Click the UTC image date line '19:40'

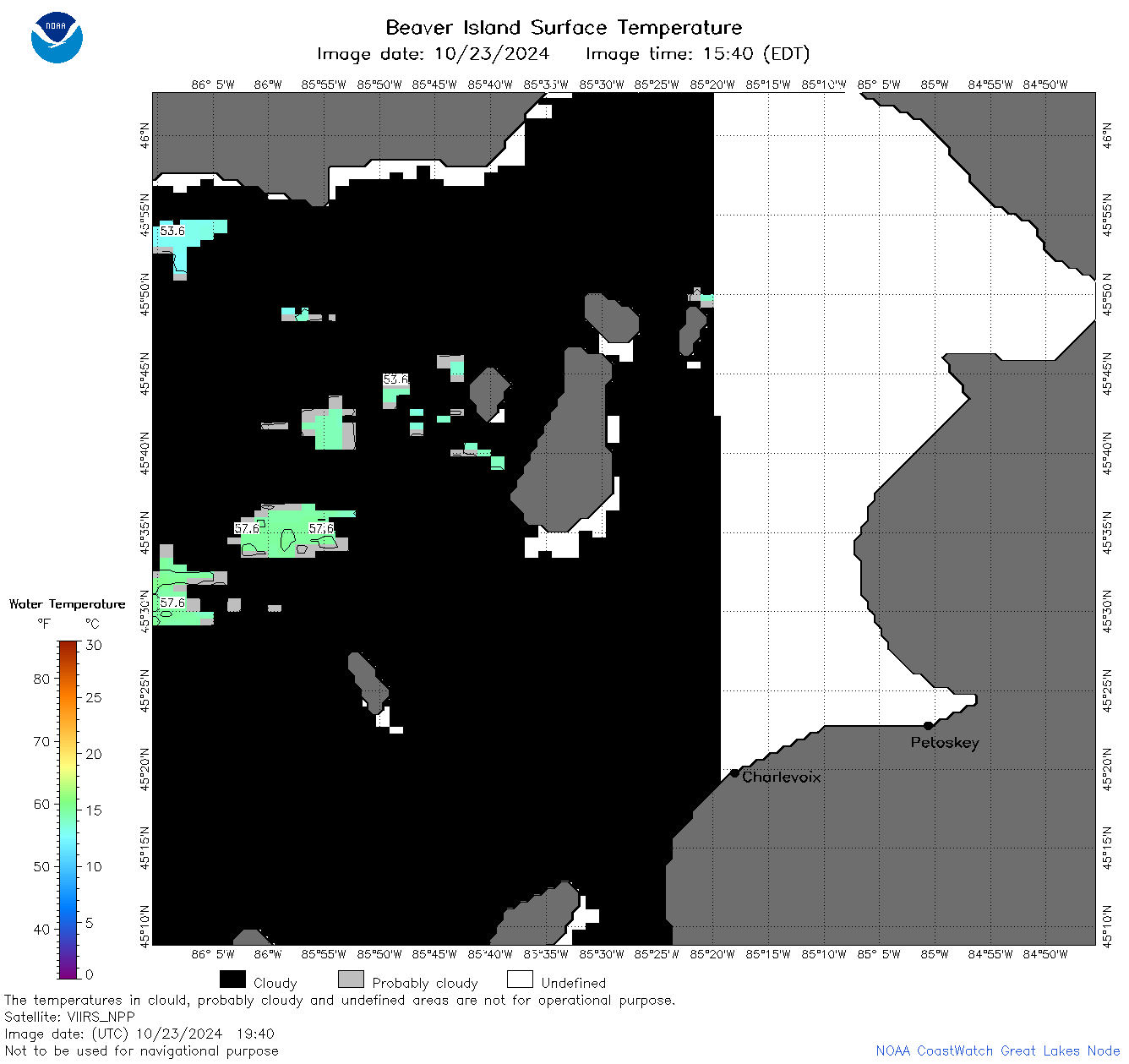click(139, 1034)
